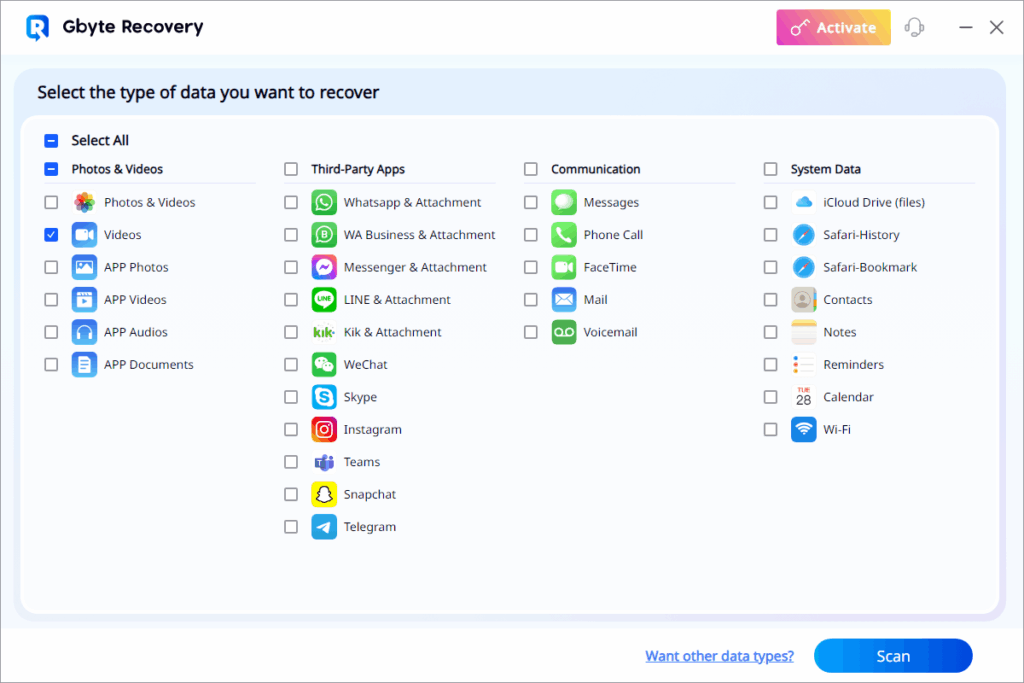The image size is (1024, 683).
Task: Tick the APP Photos checkbox
Action: click(x=51, y=267)
